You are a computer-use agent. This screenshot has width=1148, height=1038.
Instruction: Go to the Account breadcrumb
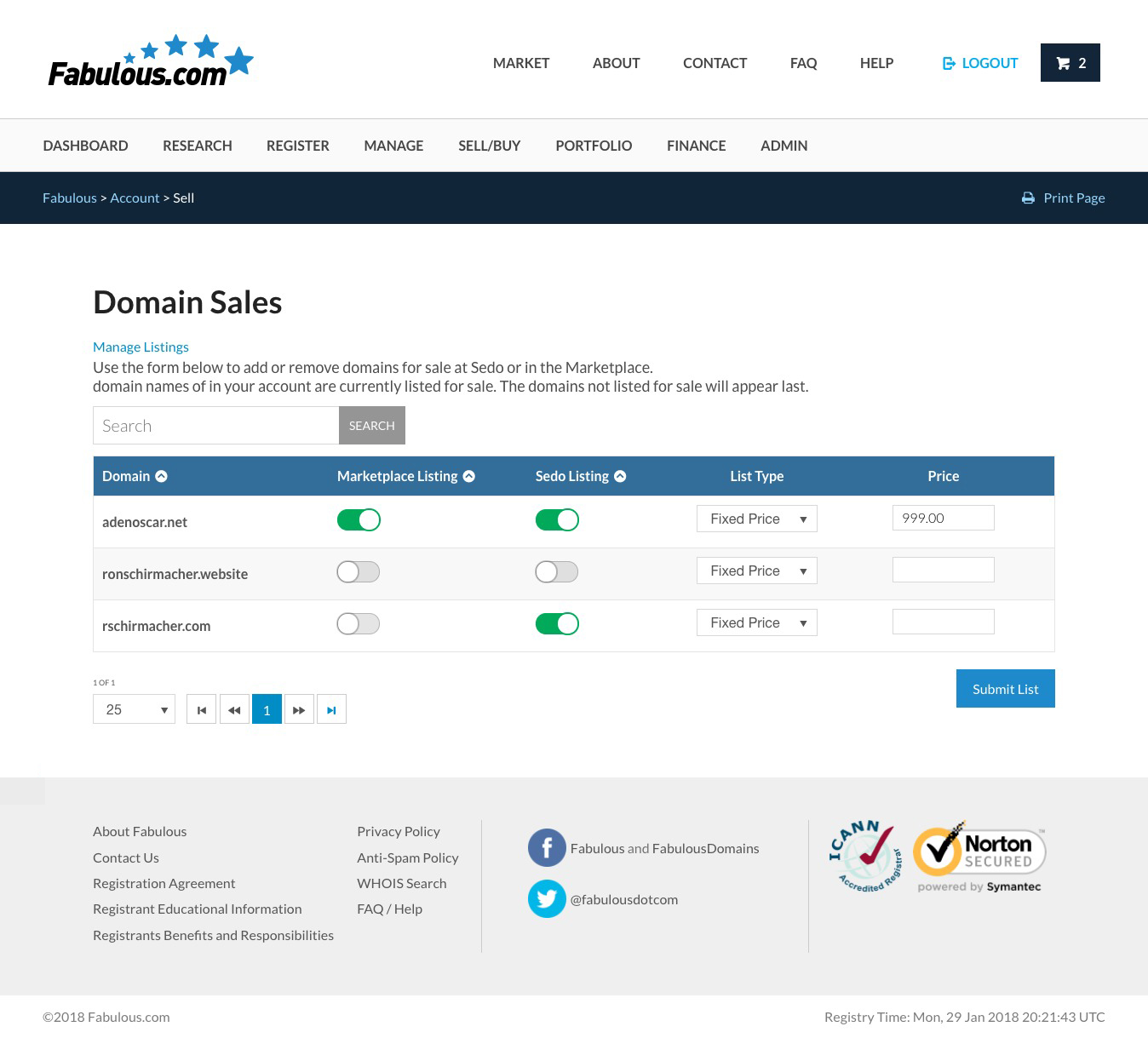click(x=135, y=198)
